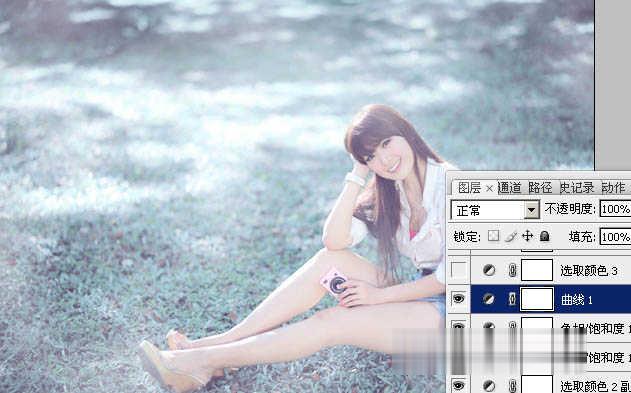Select the 曲线 1 layer mask thumbnail
631x393 pixels.
537,299
